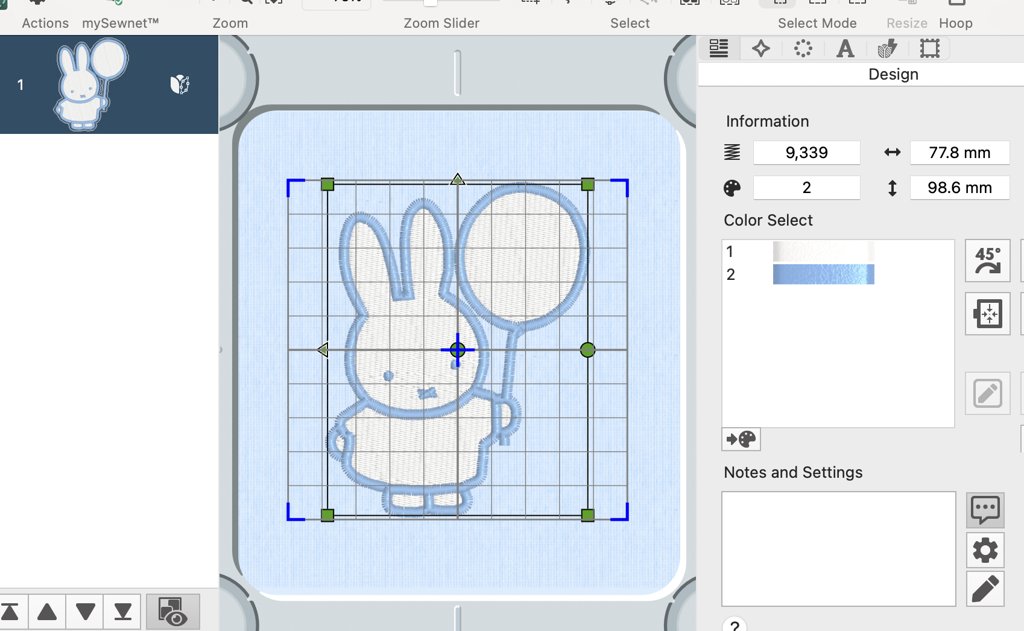Click the palette colors count icon
Image resolution: width=1024 pixels, height=631 pixels.
tap(732, 188)
